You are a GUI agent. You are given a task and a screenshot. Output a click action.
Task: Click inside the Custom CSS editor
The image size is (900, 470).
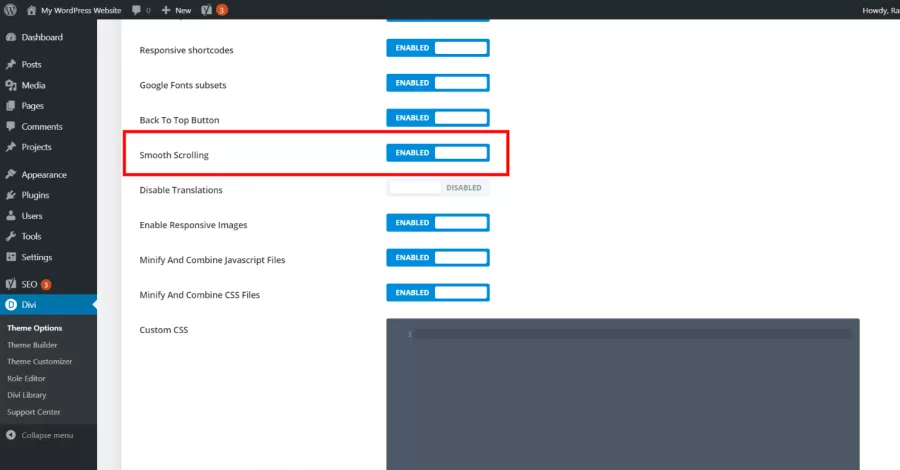click(623, 394)
